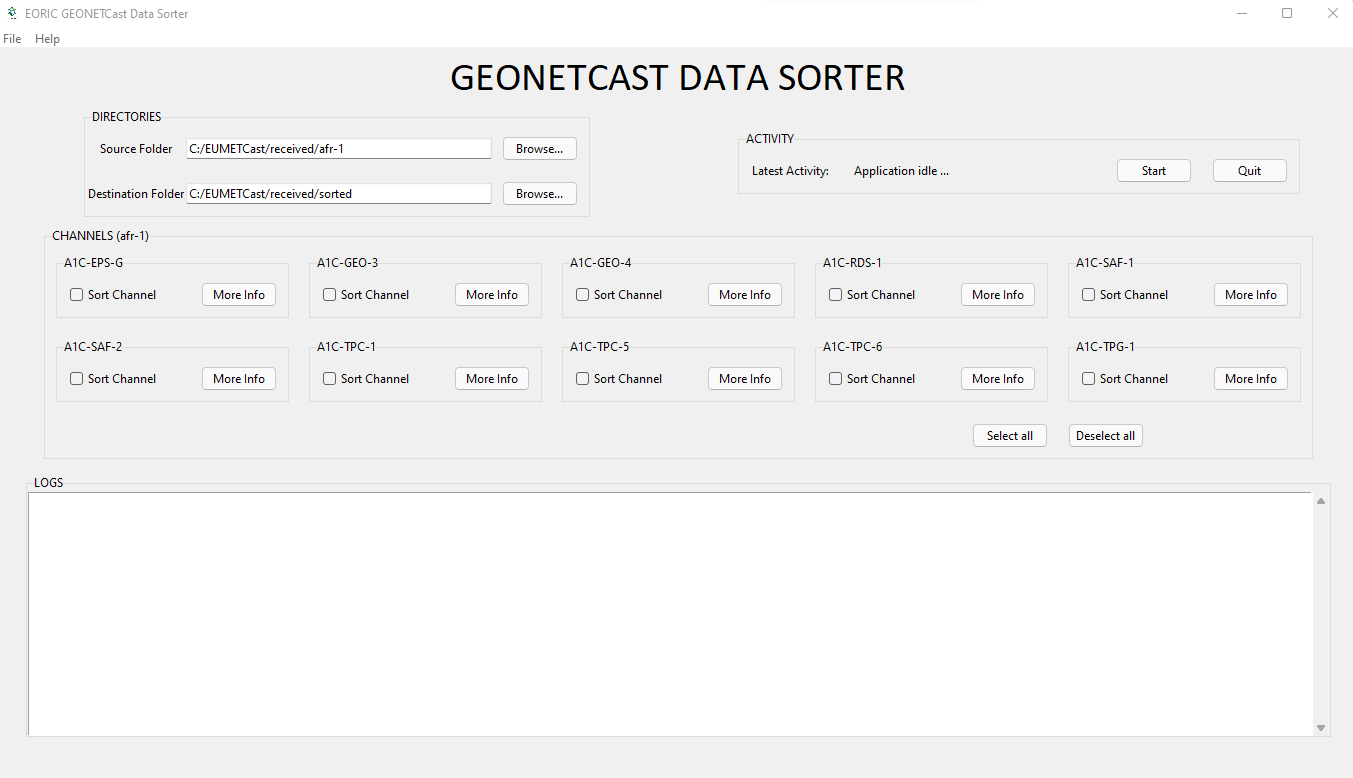The image size is (1353, 778).
Task: Deselect all channels
Action: 1106,436
